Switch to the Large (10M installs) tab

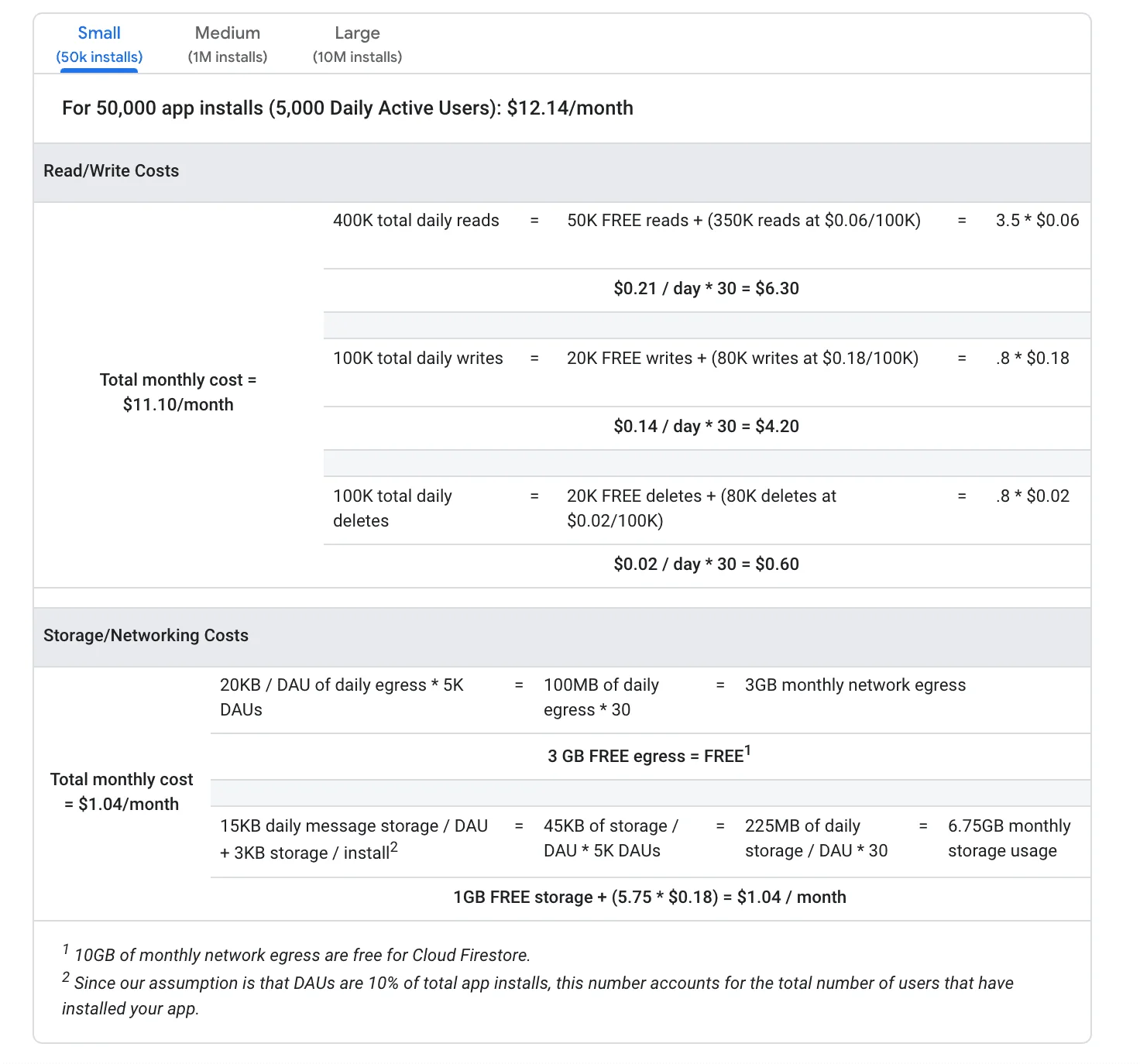point(357,44)
